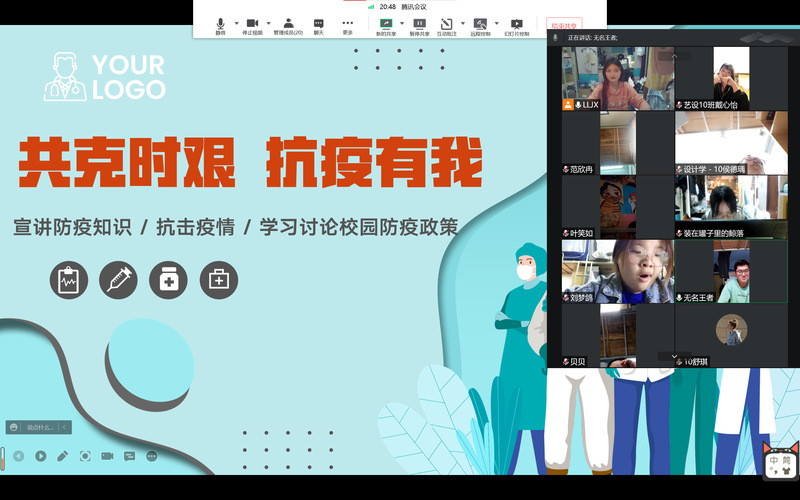
Task: Open the chat window from toolbar
Action: (318, 25)
